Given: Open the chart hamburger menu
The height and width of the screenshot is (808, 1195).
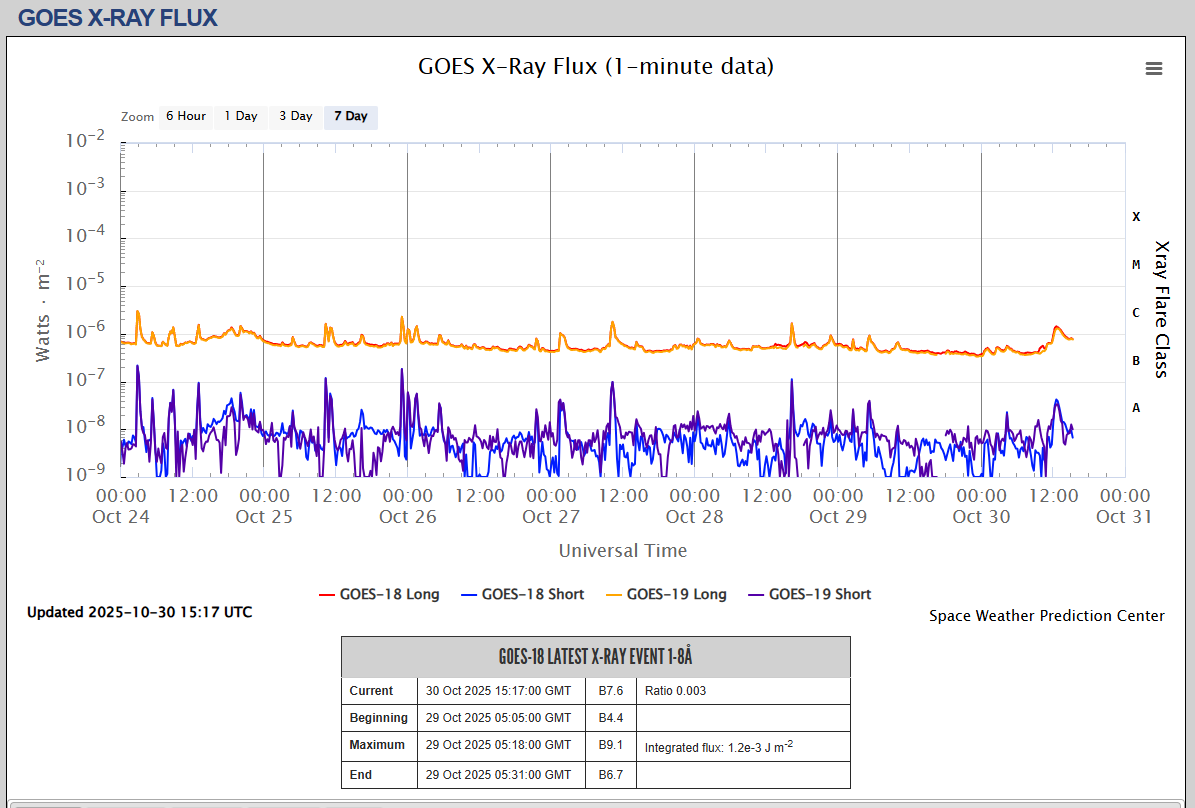Looking at the screenshot, I should tap(1153, 68).
